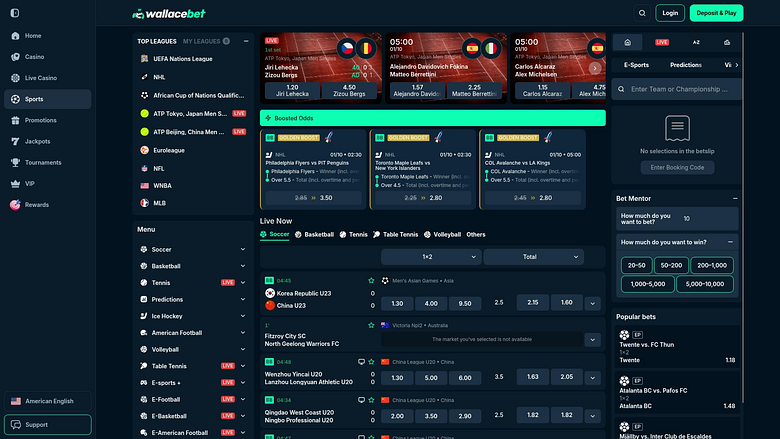Toggle draw odds 4.00 in Korea-China match
The width and height of the screenshot is (780, 439).
(x=431, y=303)
